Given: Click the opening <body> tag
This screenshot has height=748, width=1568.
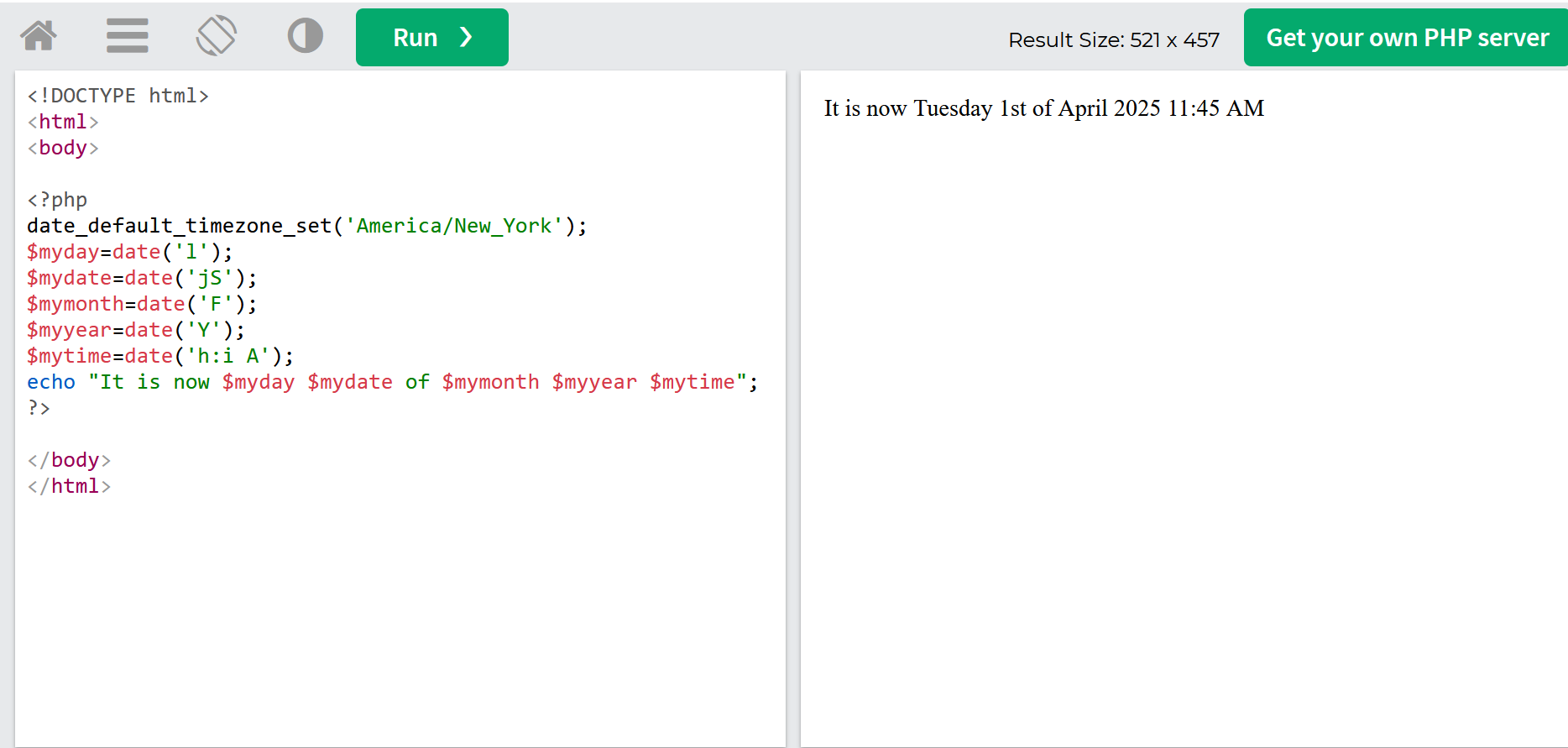Looking at the screenshot, I should click(63, 148).
